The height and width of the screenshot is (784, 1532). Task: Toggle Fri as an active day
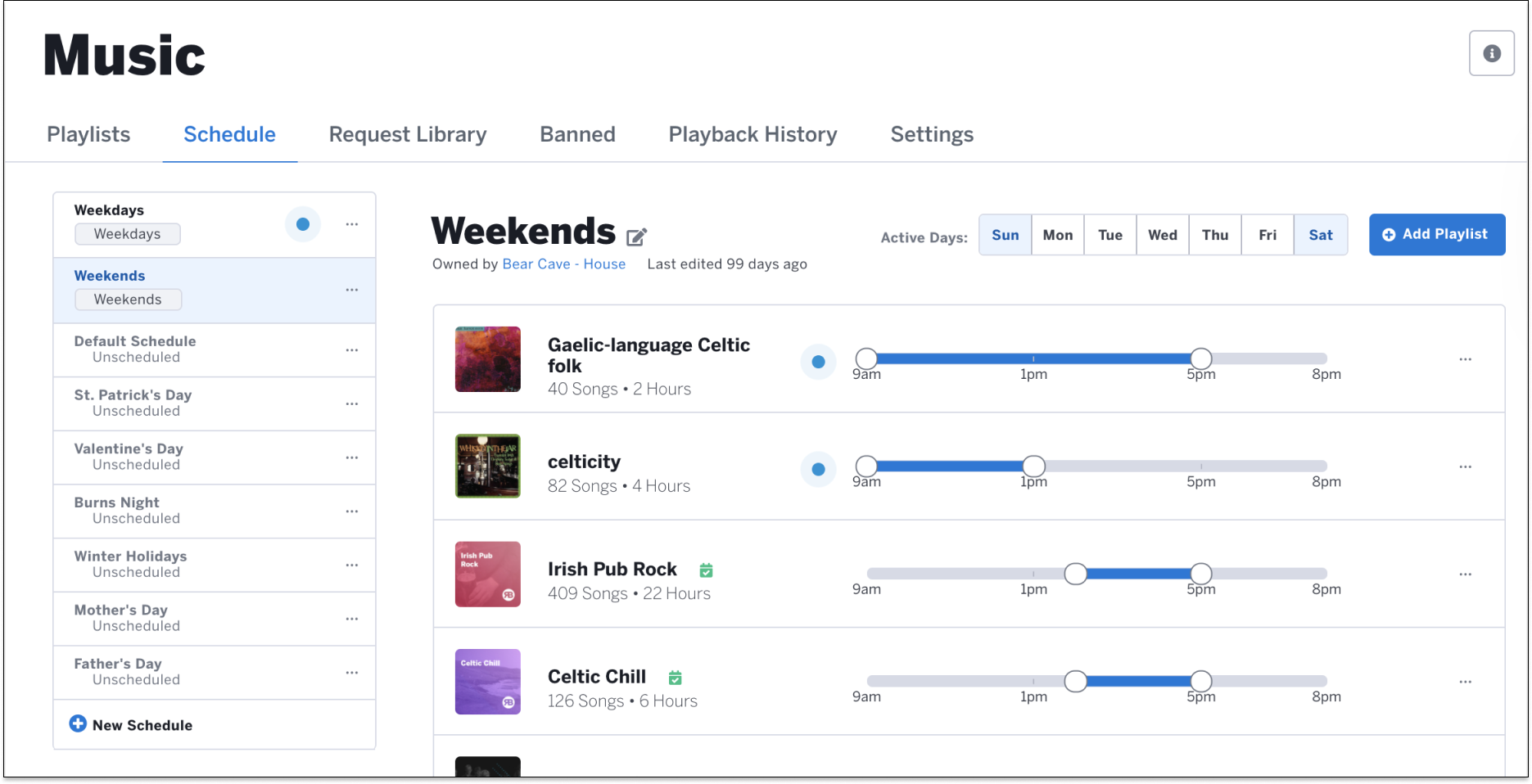1268,235
